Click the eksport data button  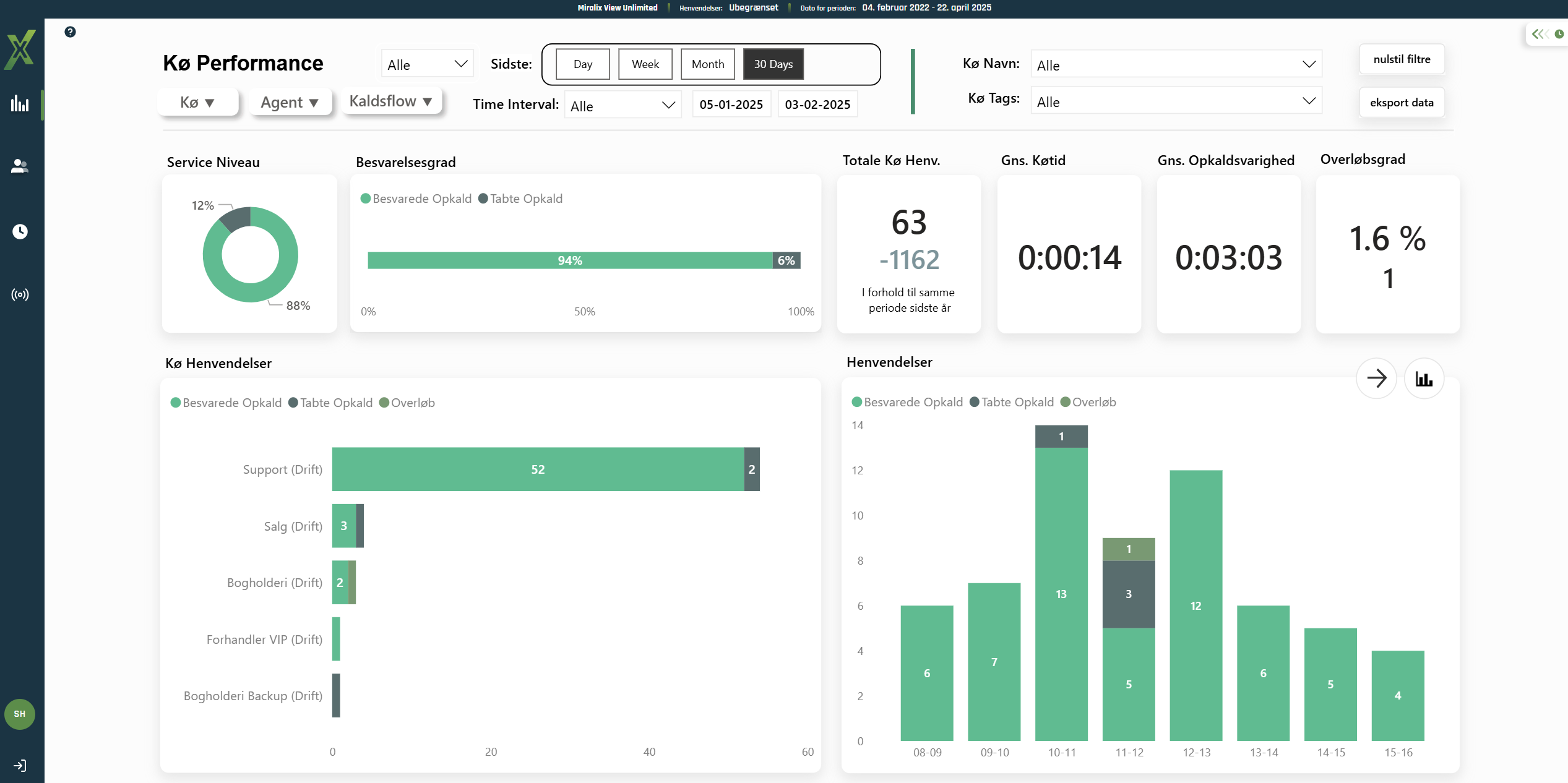coord(1402,103)
